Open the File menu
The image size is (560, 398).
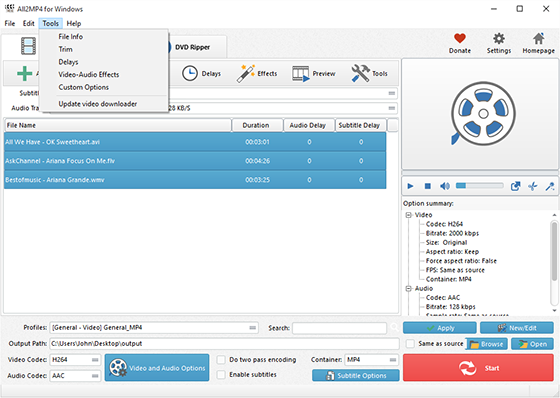[10, 23]
